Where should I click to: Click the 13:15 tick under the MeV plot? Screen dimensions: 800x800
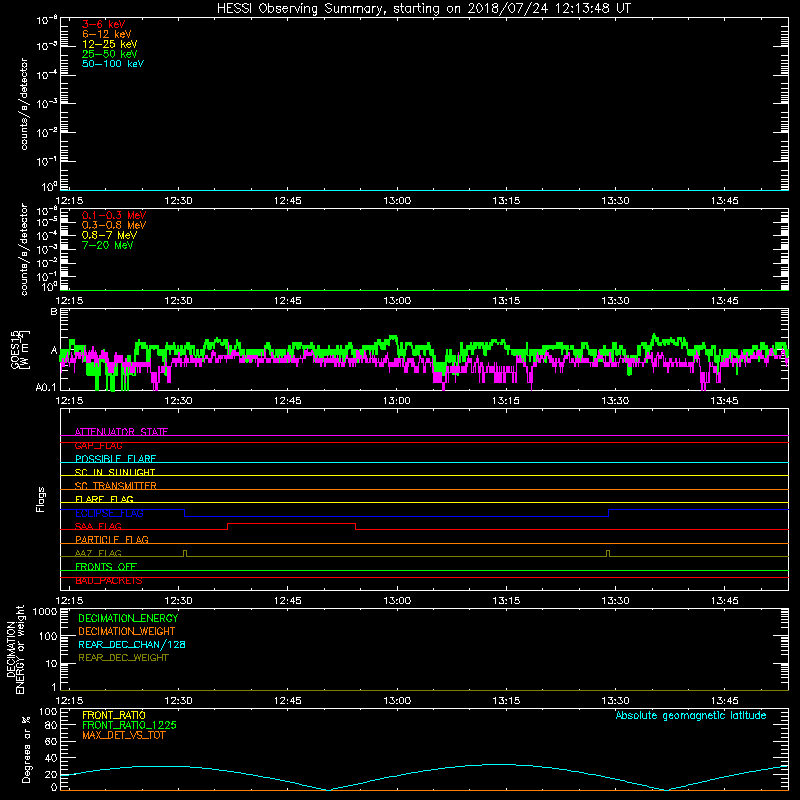(506, 301)
